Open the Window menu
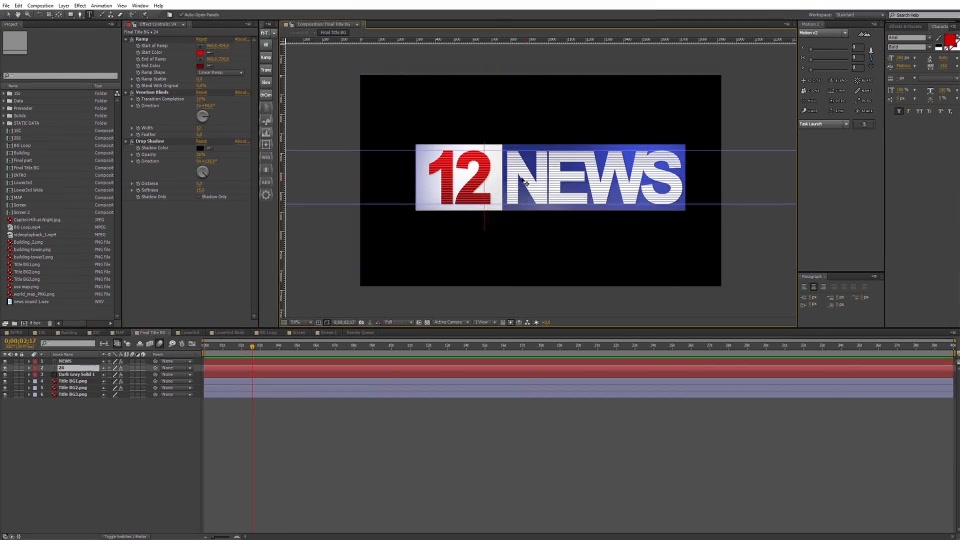Viewport: 960px width, 540px height. tap(140, 6)
